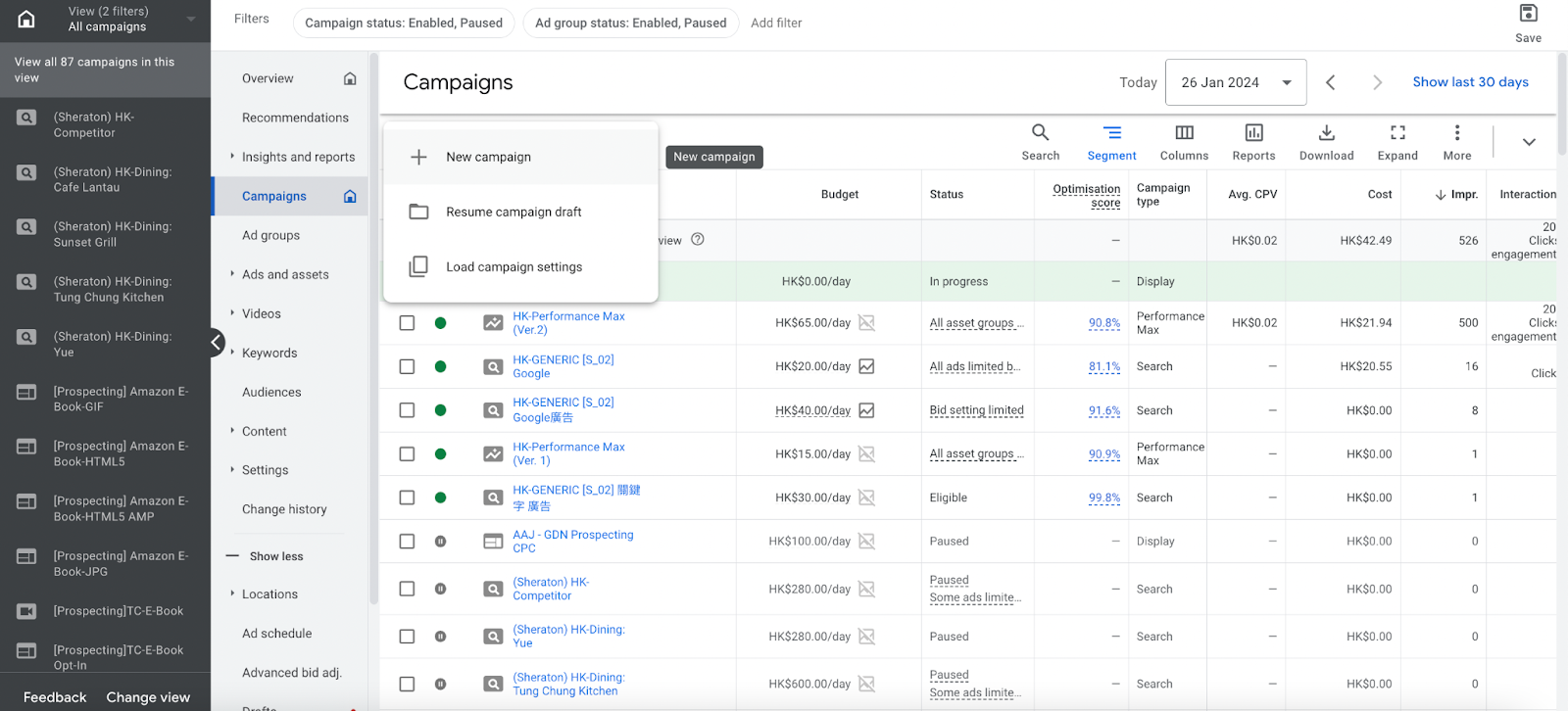Screen dimensions: 1568x711
Task: Go to Ad groups in the nav
Action: click(271, 235)
